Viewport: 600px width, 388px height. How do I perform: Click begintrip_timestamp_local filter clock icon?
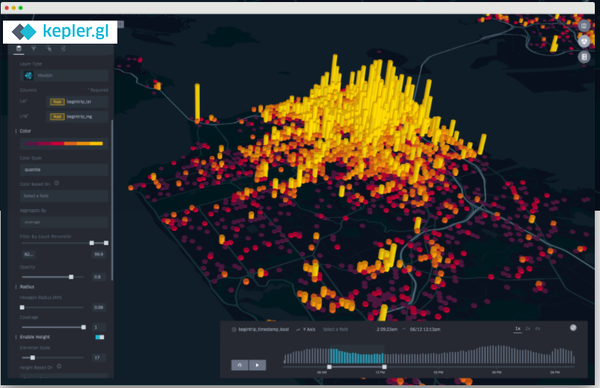point(234,329)
